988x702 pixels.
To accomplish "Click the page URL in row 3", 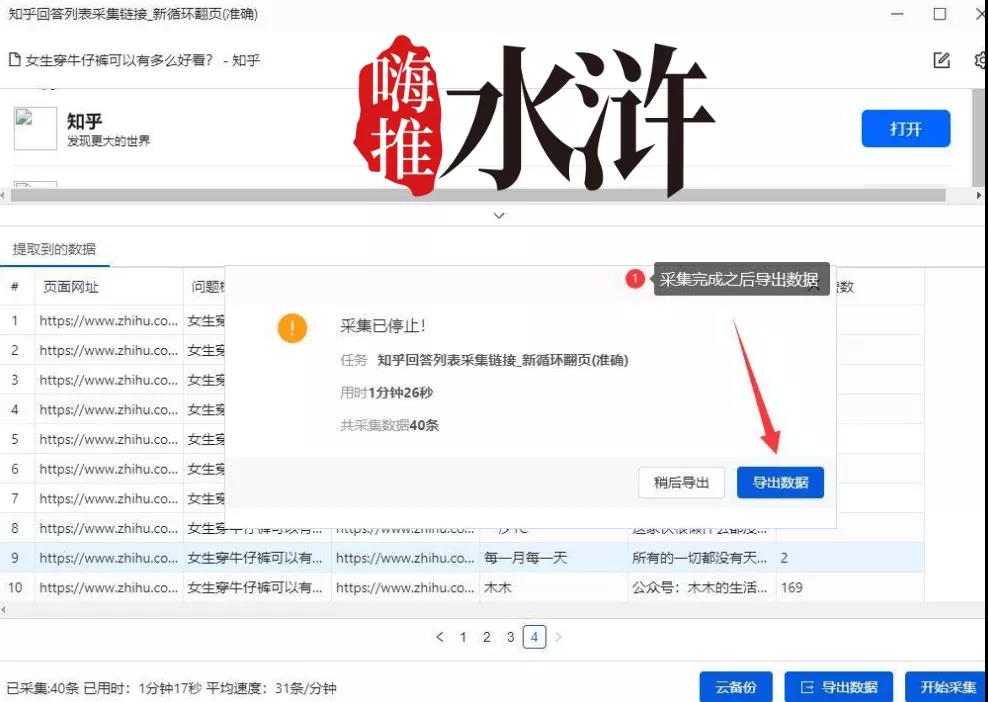I will coord(108,380).
